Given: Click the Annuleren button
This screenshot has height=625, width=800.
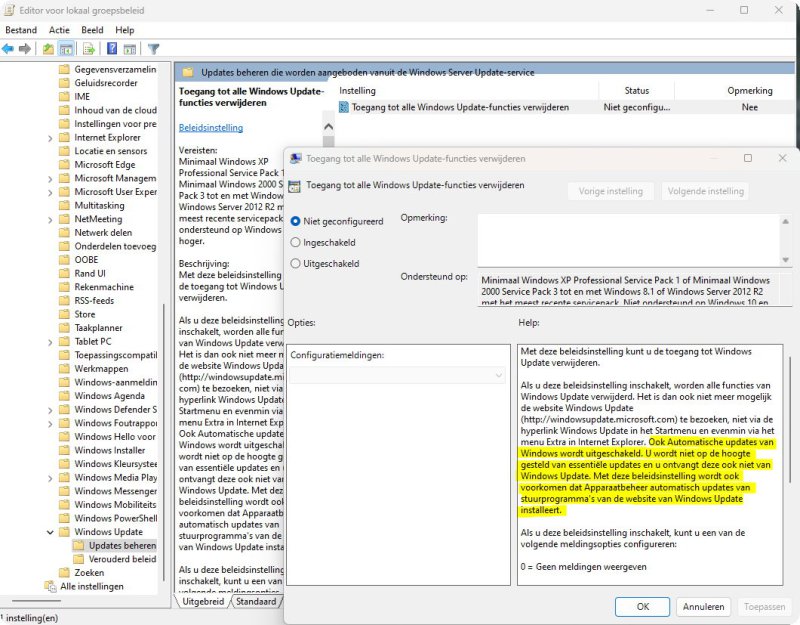Looking at the screenshot, I should (x=704, y=607).
